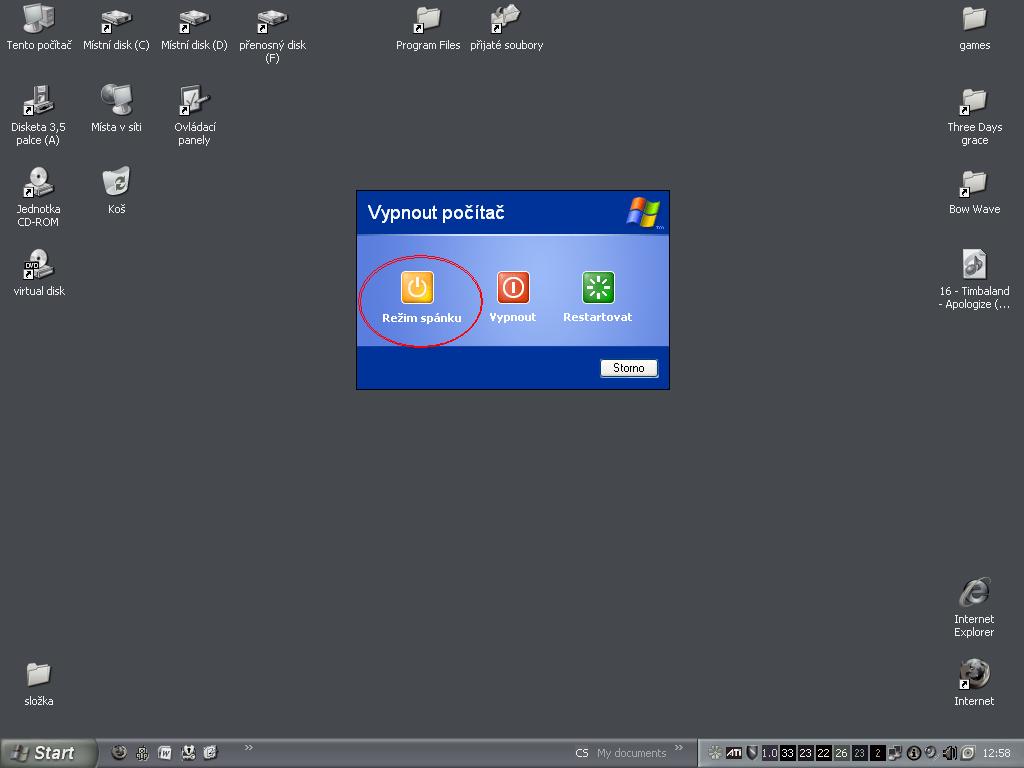Image resolution: width=1024 pixels, height=768 pixels.
Task: Select the Jednotka CD-ROM shortcut
Action: point(38,197)
